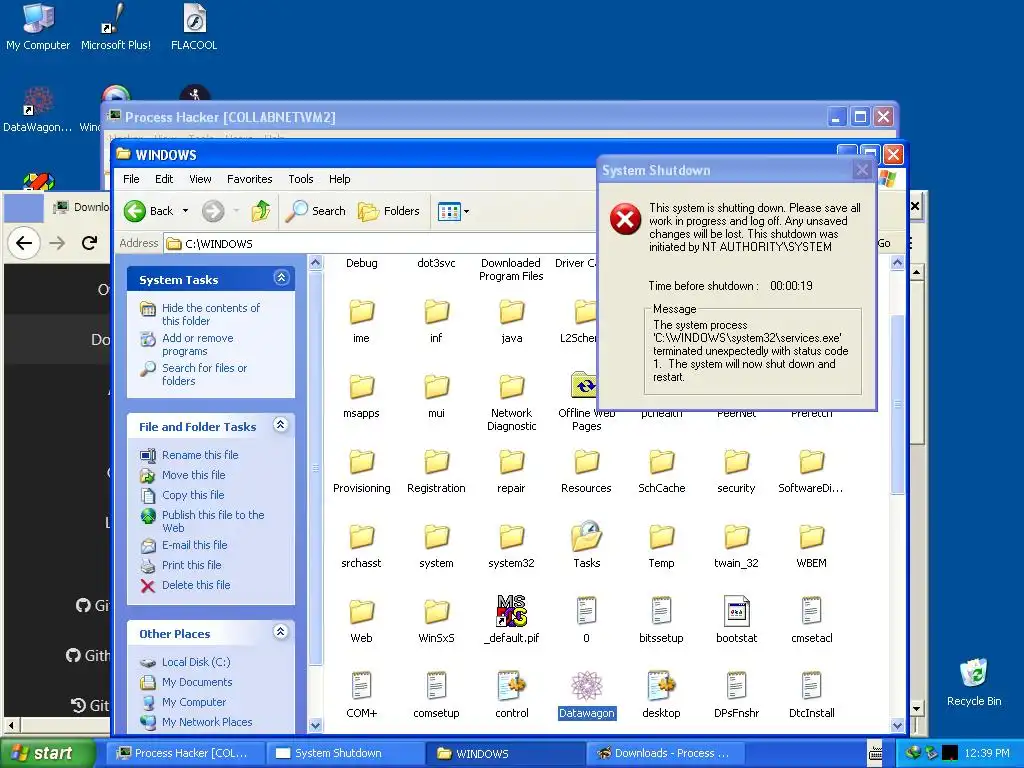Click Hide the contents of this folder

[211, 314]
